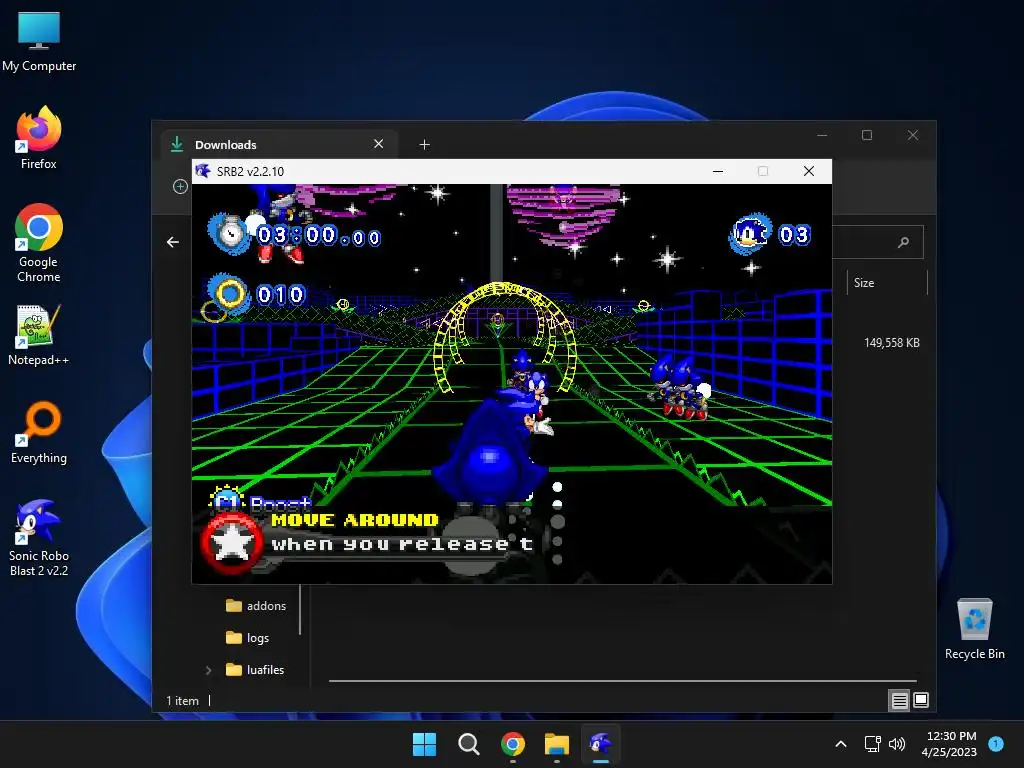Maximize the File Explorer window
Image resolution: width=1024 pixels, height=768 pixels.
click(867, 135)
